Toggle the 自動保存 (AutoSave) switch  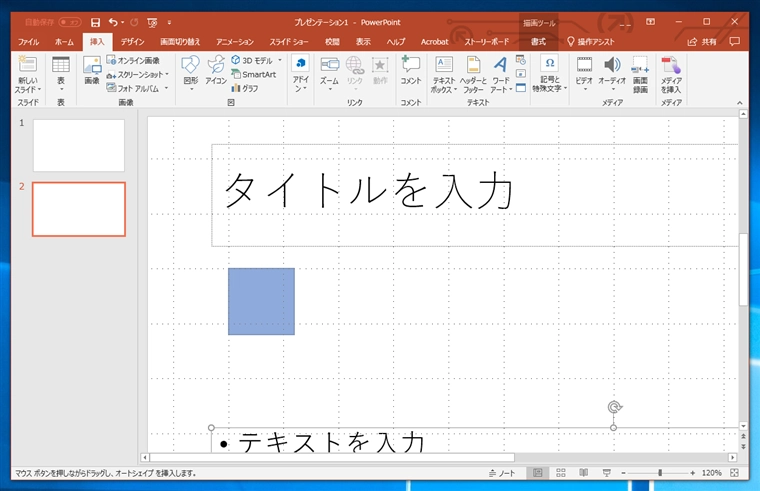(70, 22)
